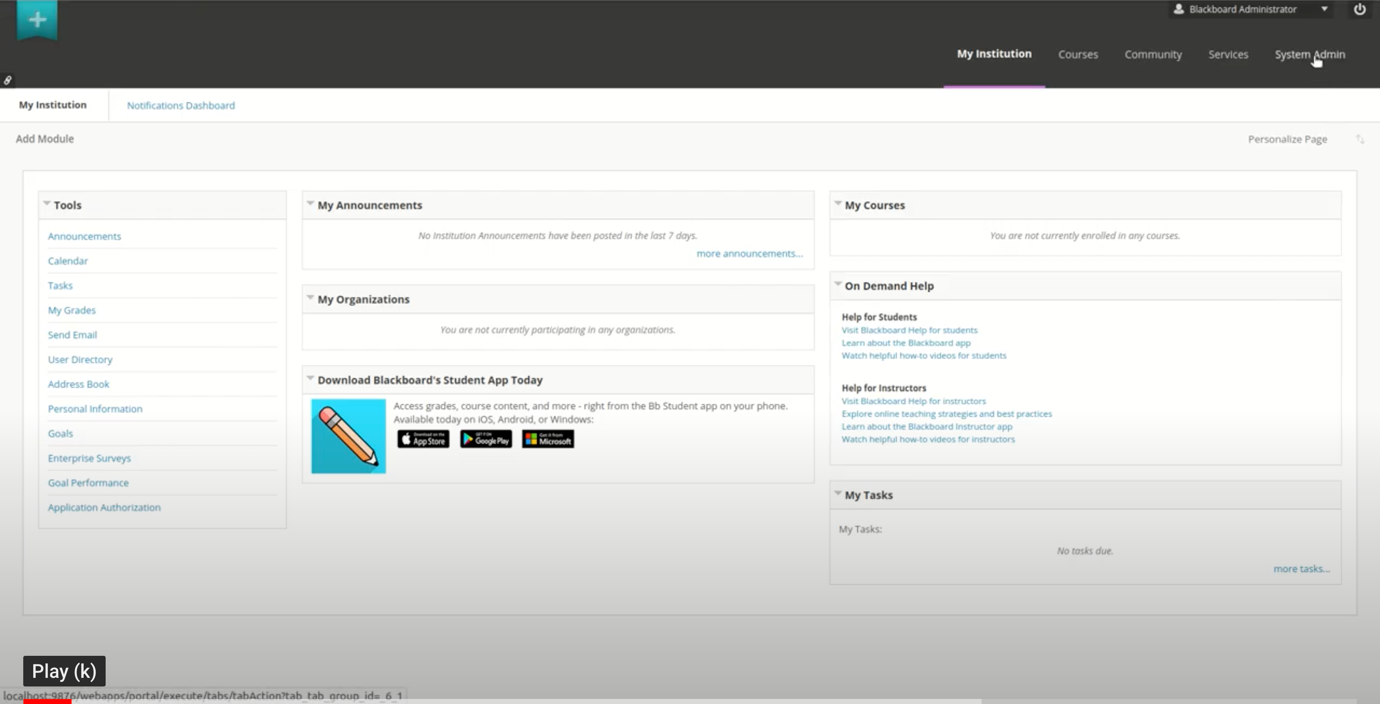Collapse the My Tasks module
This screenshot has height=704, width=1380.
[837, 494]
